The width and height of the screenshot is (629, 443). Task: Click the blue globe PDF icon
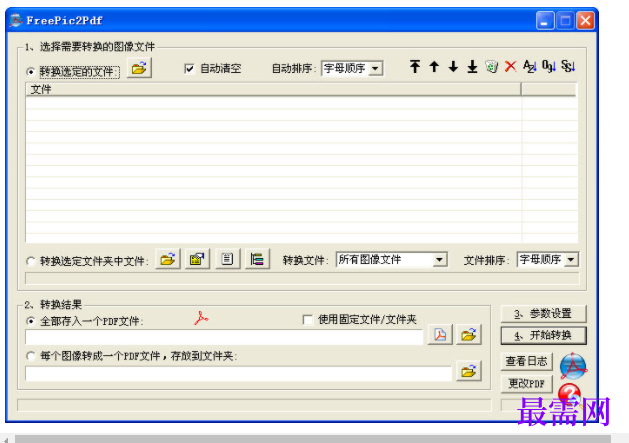tap(573, 366)
